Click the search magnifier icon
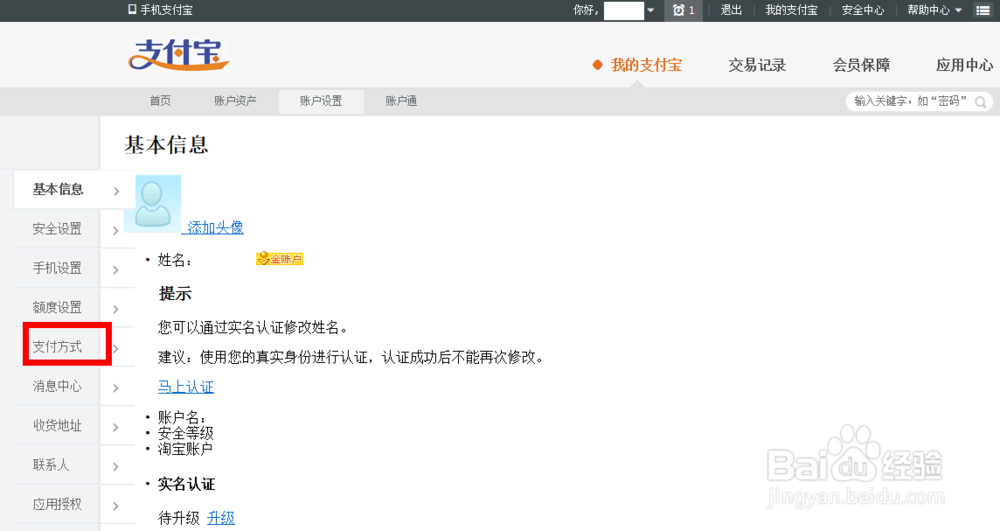Screen dimensions: 1000x531 click(981, 101)
